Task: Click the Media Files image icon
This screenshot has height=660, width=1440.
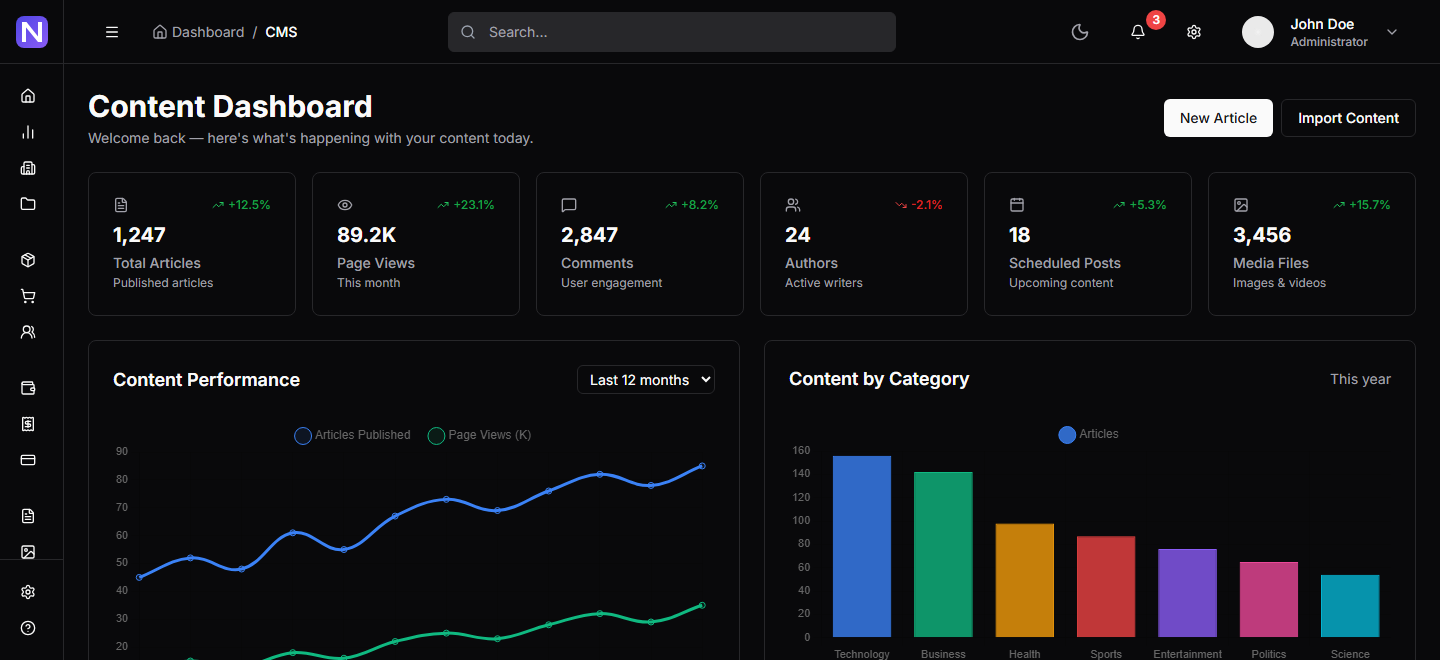Action: (x=1241, y=205)
